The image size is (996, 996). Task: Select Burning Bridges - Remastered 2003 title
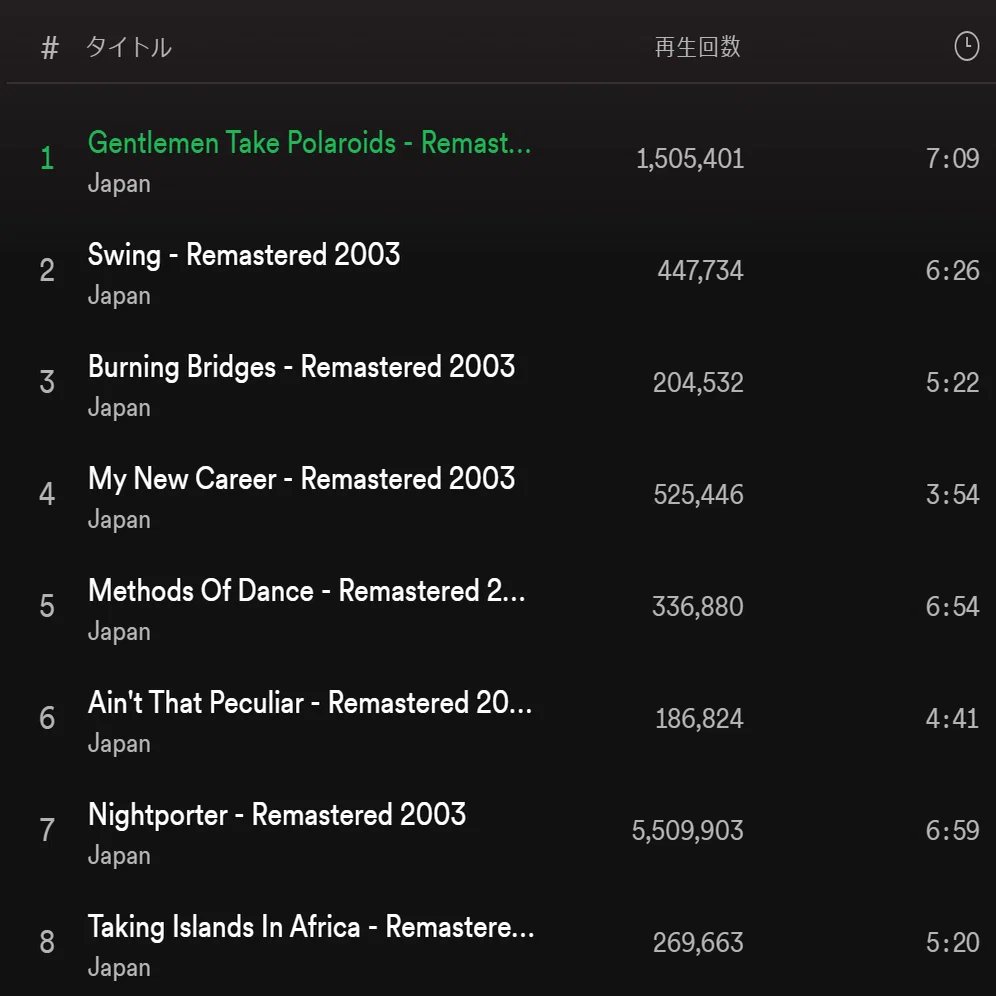pos(301,367)
